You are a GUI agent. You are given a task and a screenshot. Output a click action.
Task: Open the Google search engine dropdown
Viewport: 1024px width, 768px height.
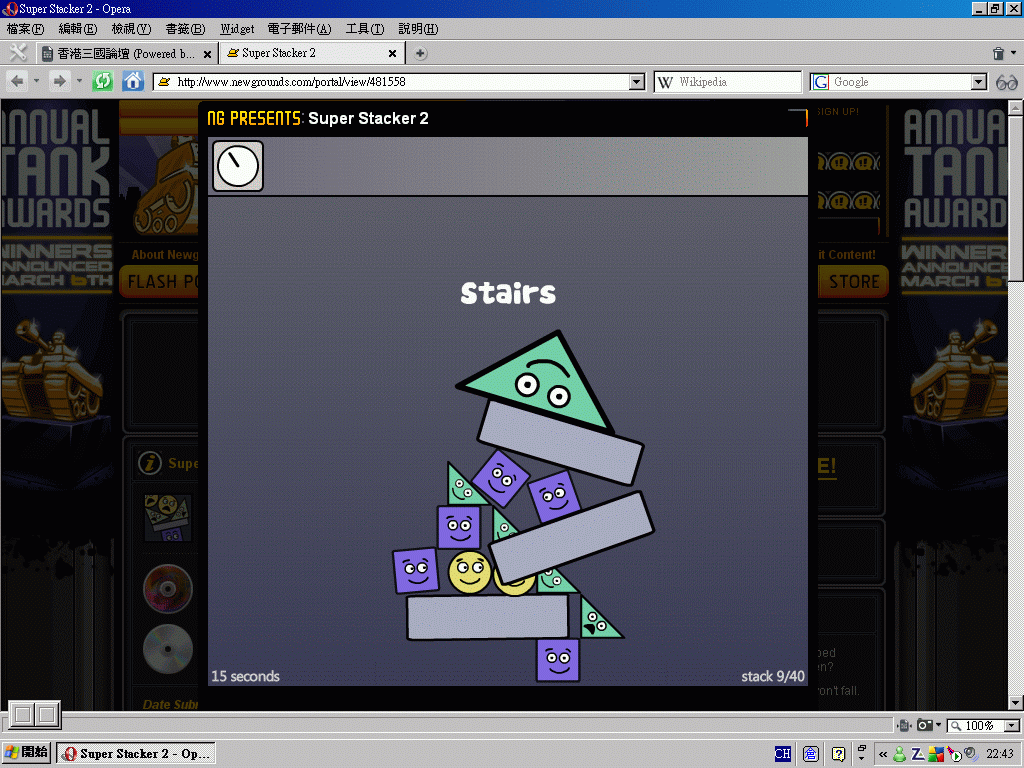pos(978,82)
